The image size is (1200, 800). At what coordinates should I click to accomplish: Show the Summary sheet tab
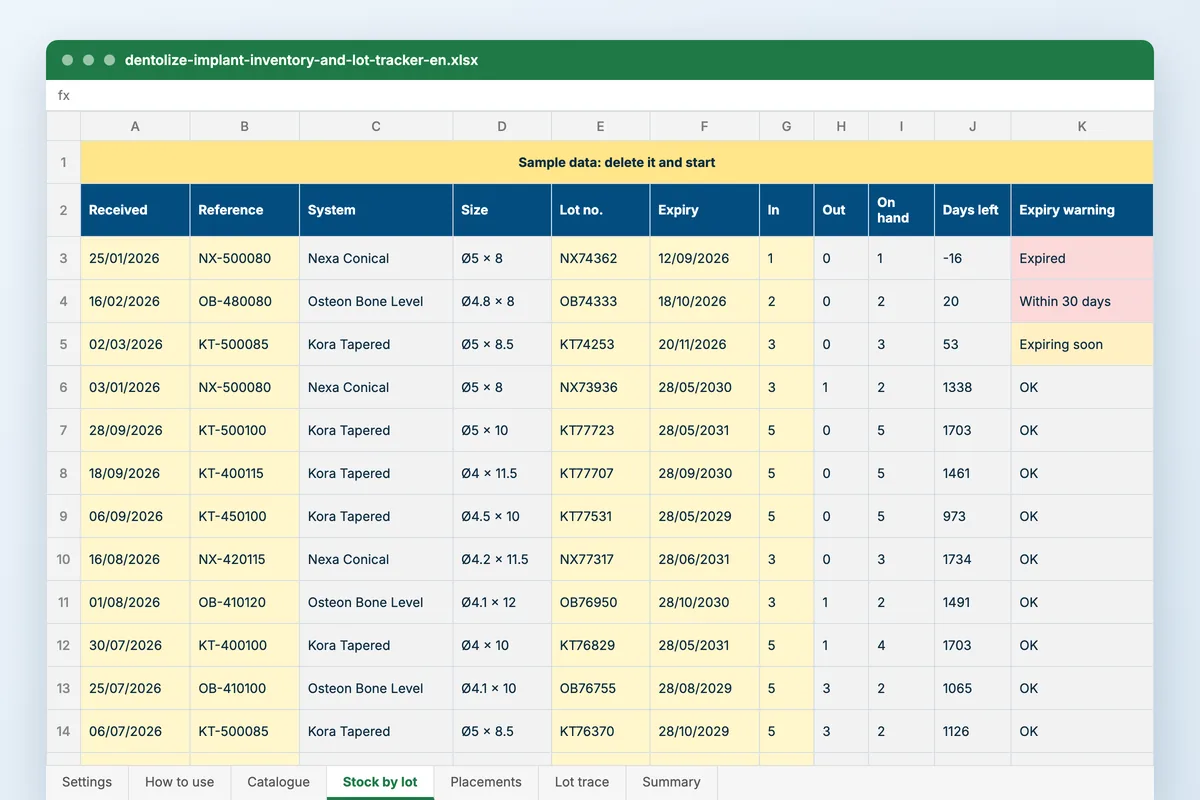click(671, 782)
